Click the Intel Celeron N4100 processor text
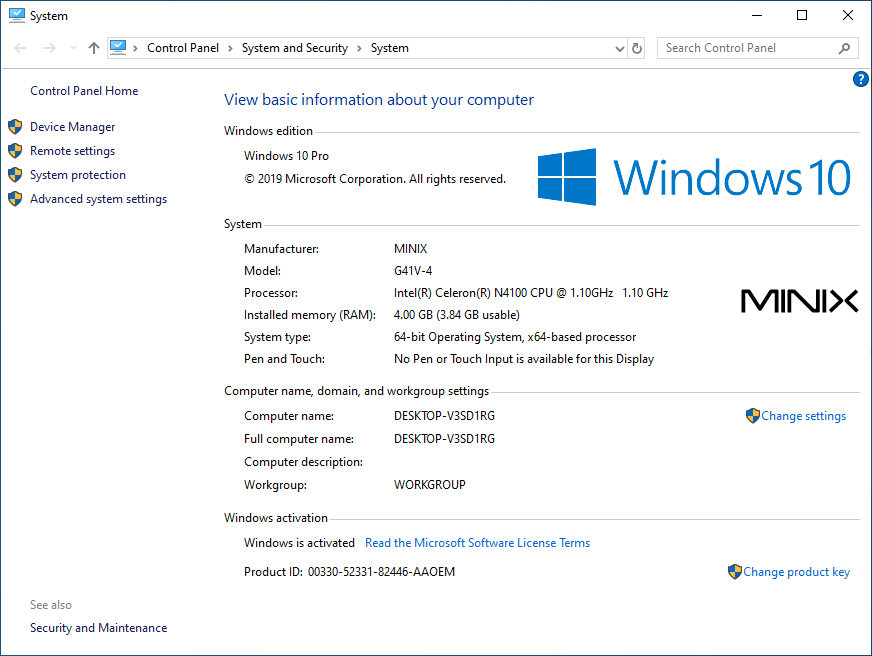 coord(531,292)
